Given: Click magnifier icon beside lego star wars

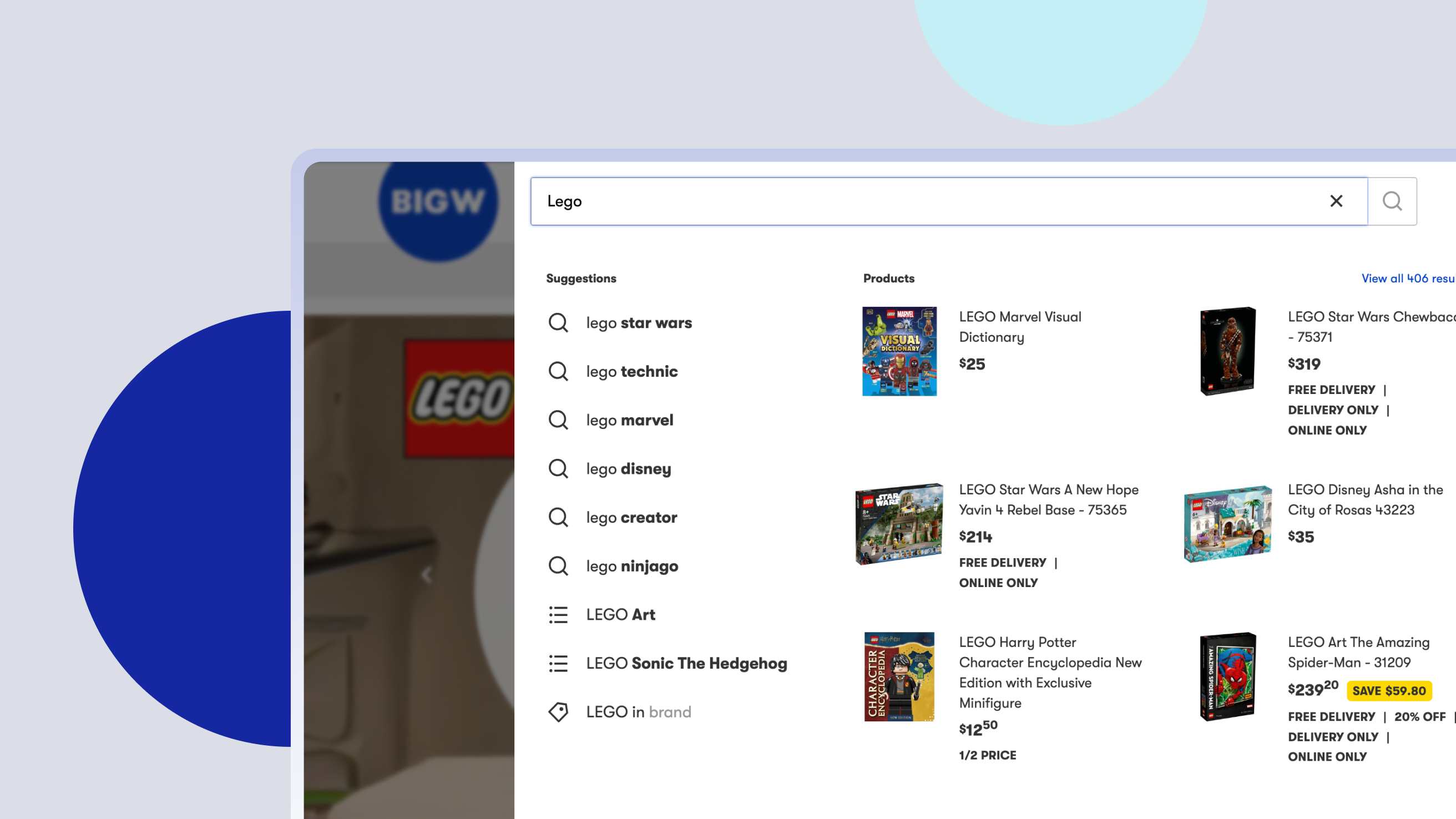Looking at the screenshot, I should click(558, 323).
